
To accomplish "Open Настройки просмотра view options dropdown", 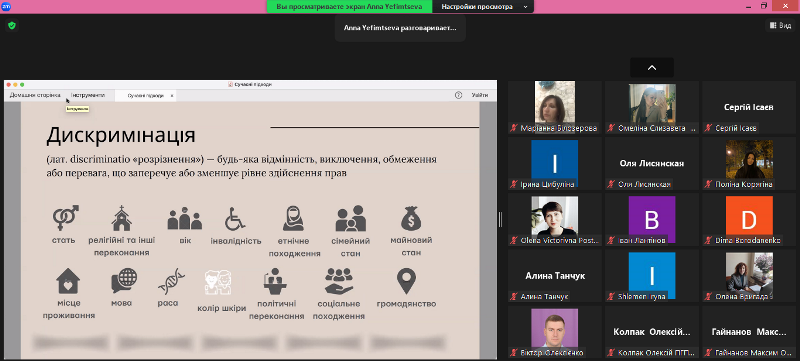I will pyautogui.click(x=483, y=7).
